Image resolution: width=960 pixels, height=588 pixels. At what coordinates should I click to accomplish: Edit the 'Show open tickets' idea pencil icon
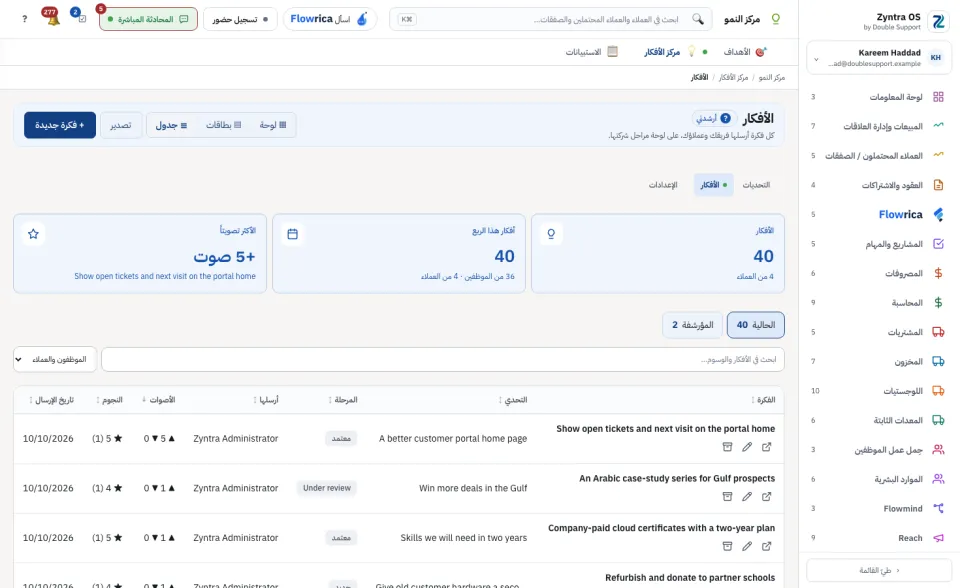747,447
